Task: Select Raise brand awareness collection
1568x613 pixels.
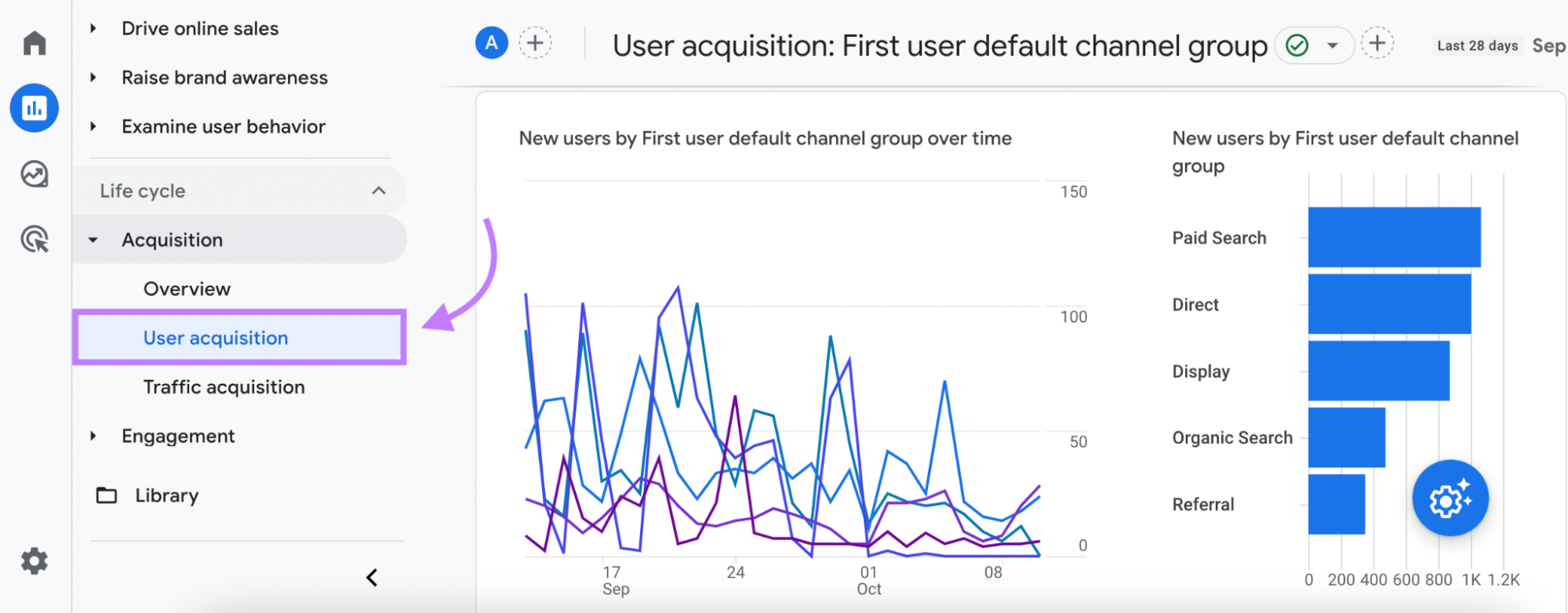Action: coord(224,77)
